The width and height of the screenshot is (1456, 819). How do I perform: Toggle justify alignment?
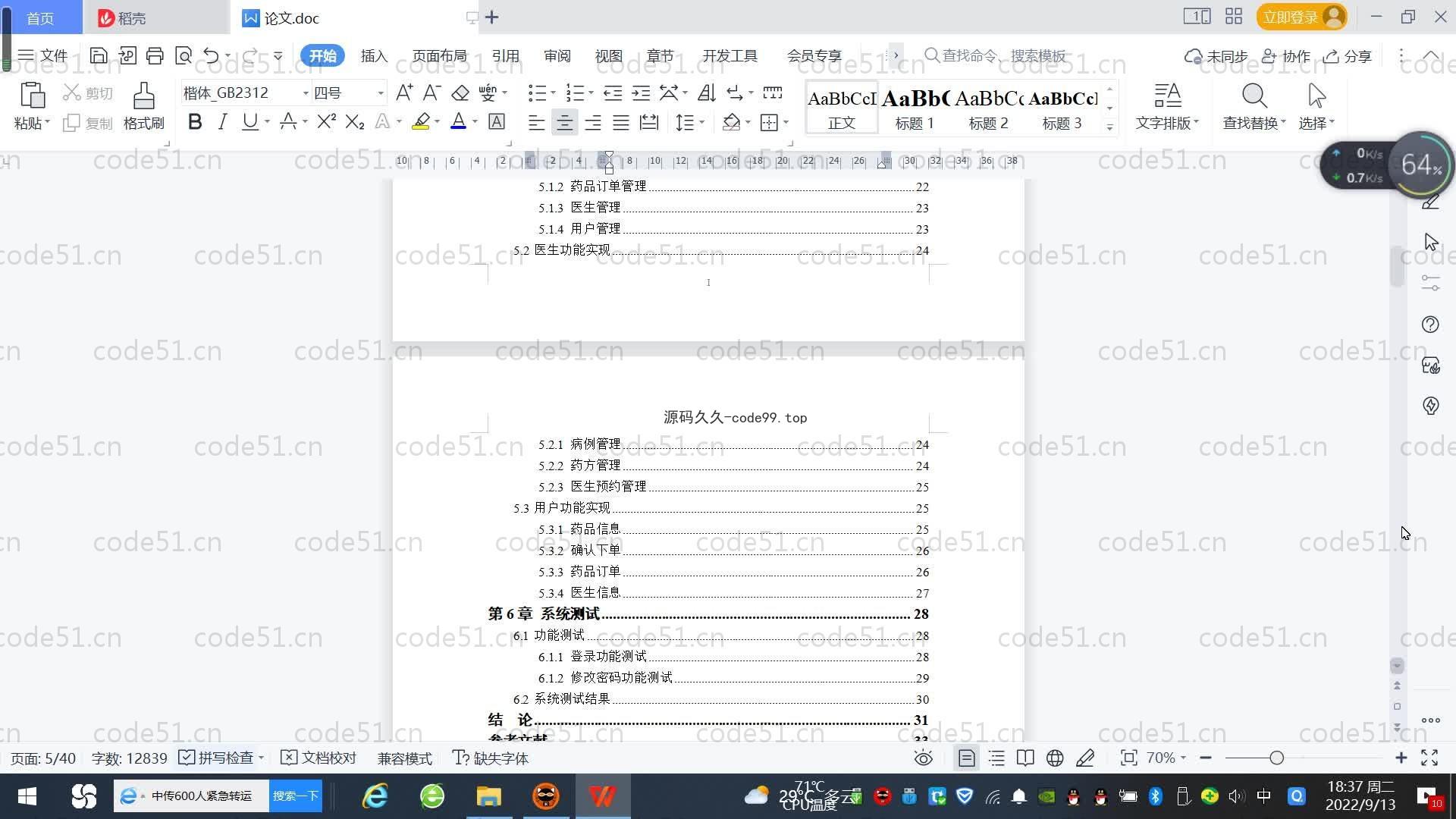(620, 122)
